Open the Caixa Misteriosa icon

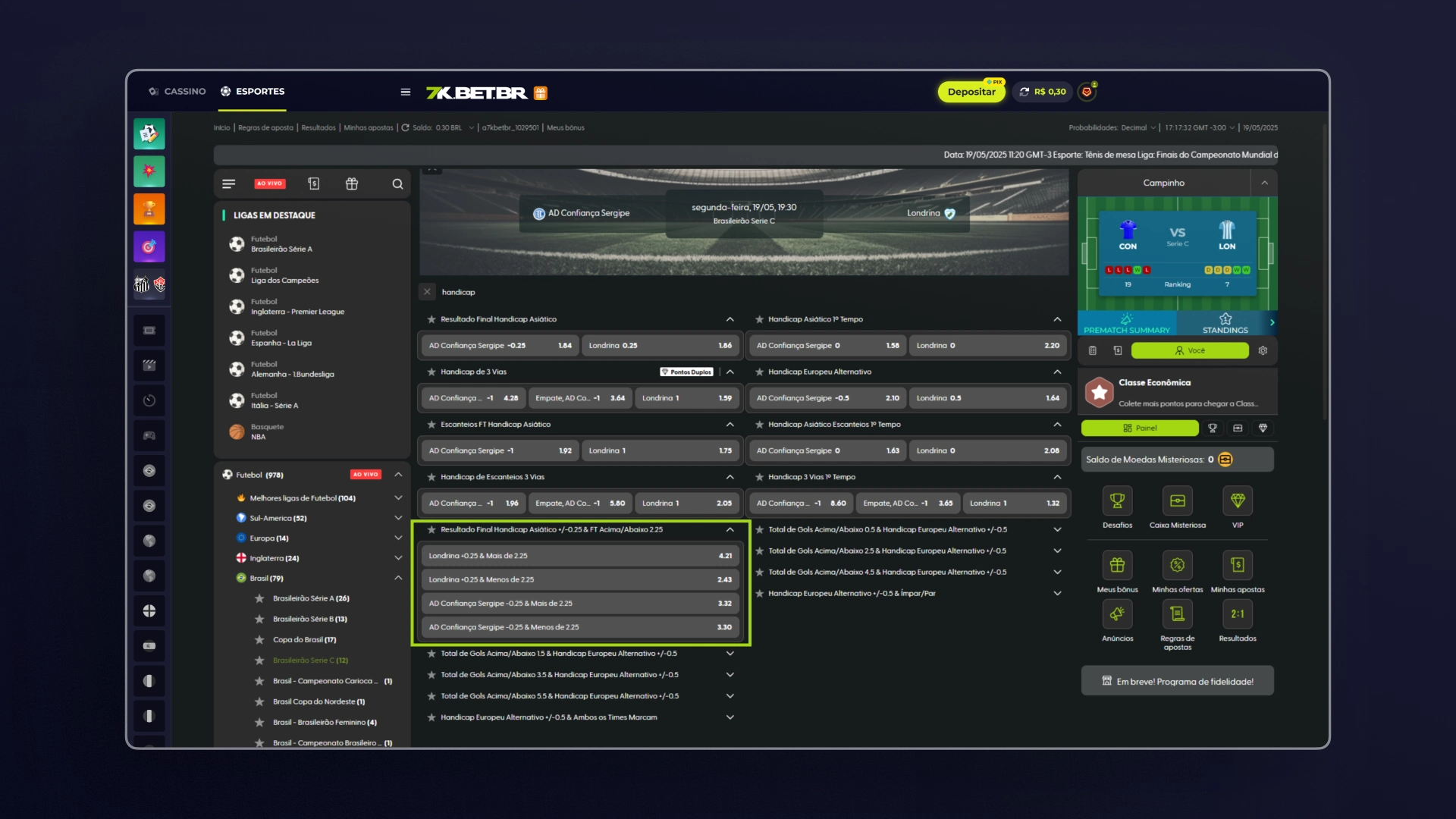[1177, 500]
